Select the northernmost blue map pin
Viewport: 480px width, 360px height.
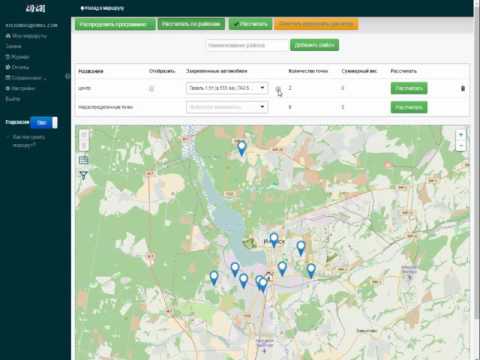point(242,148)
